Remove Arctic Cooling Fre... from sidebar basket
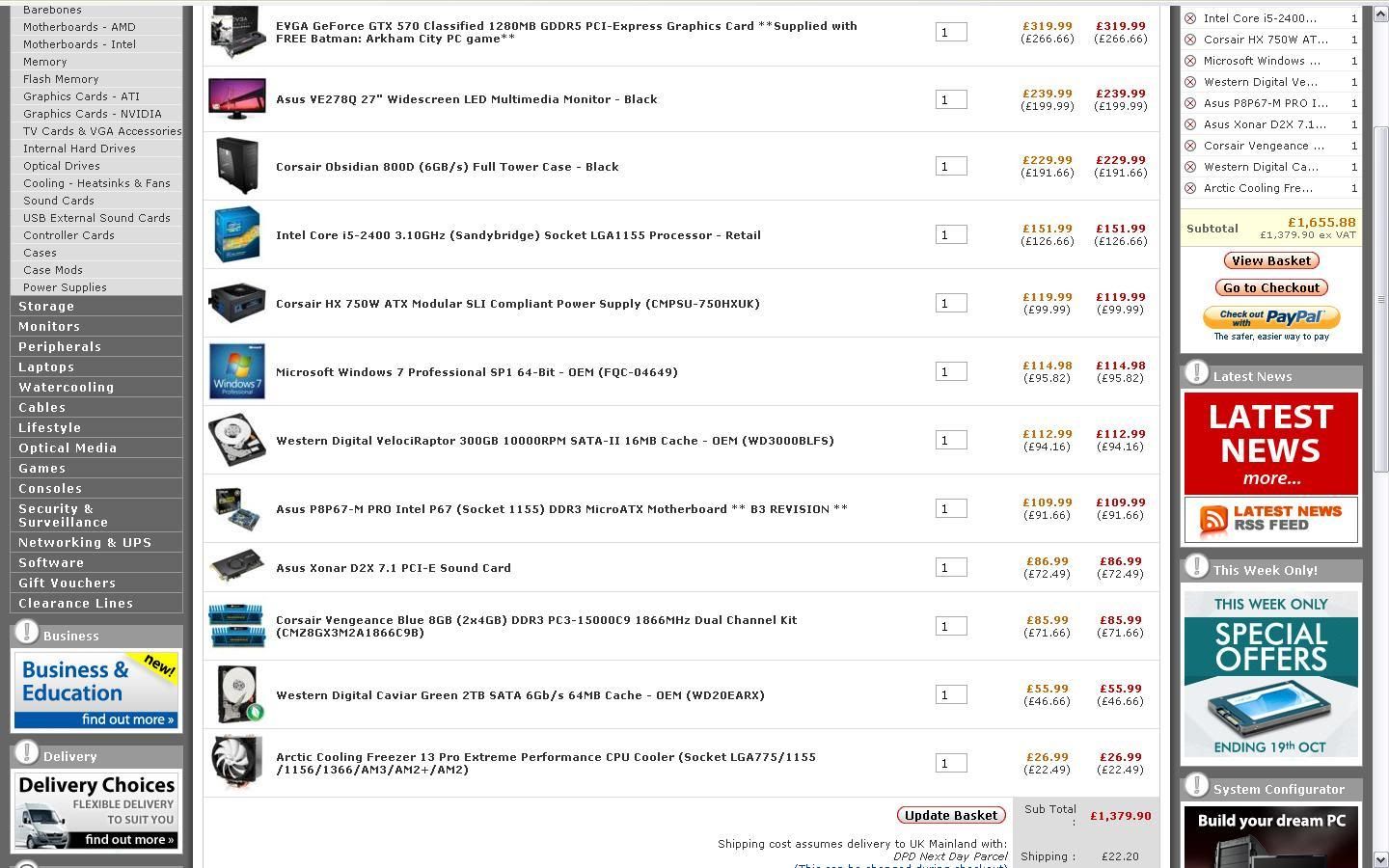This screenshot has height=868, width=1389. coord(1190,188)
